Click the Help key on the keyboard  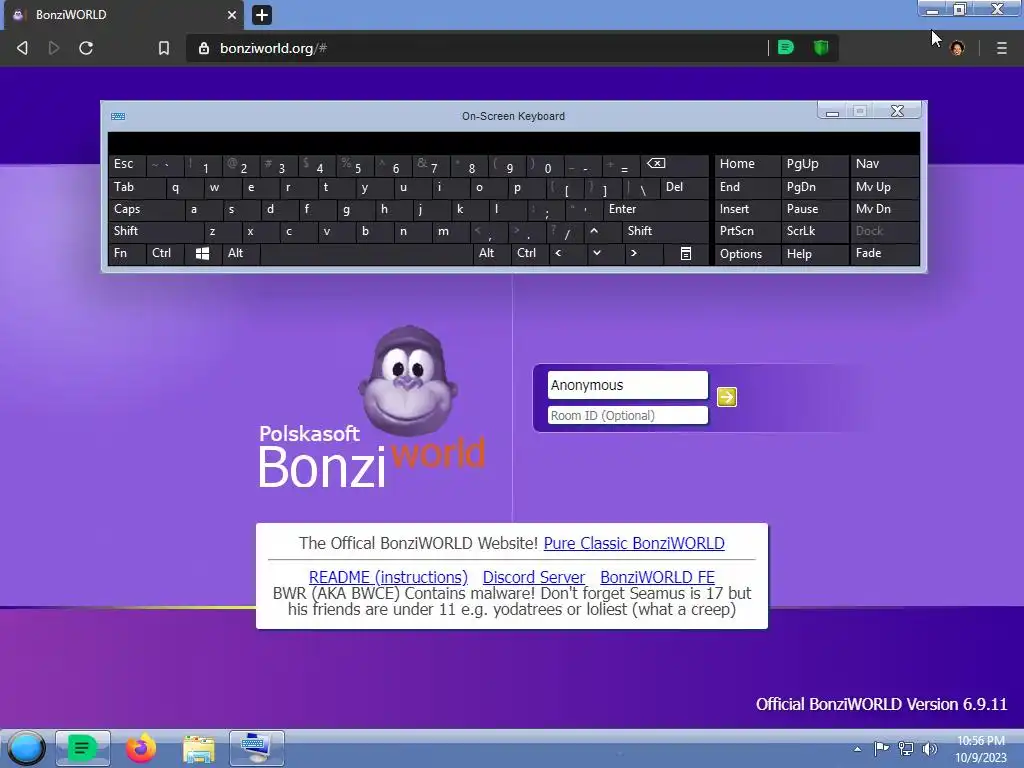coord(814,254)
